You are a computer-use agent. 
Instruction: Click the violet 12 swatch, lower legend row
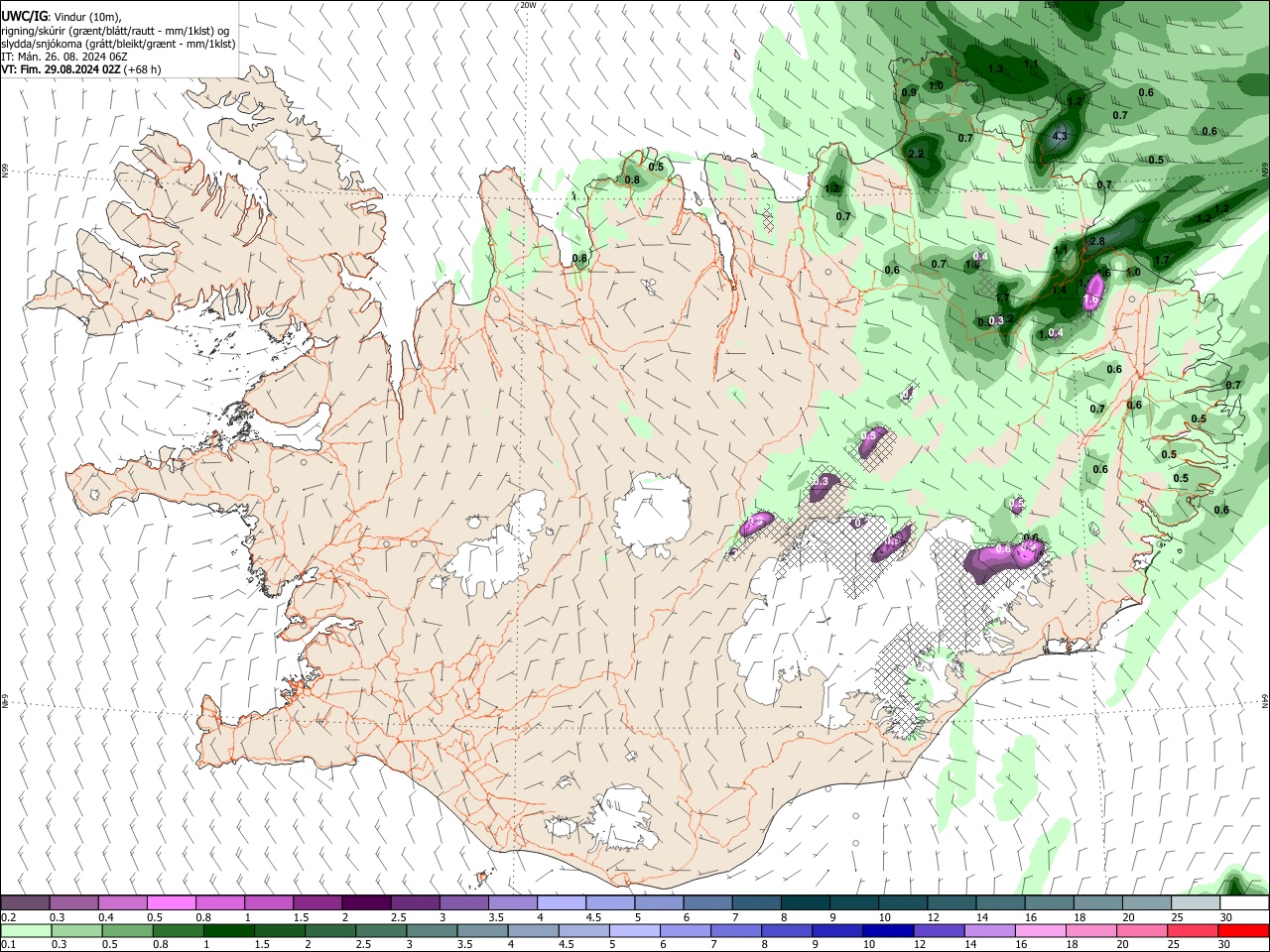tap(937, 930)
